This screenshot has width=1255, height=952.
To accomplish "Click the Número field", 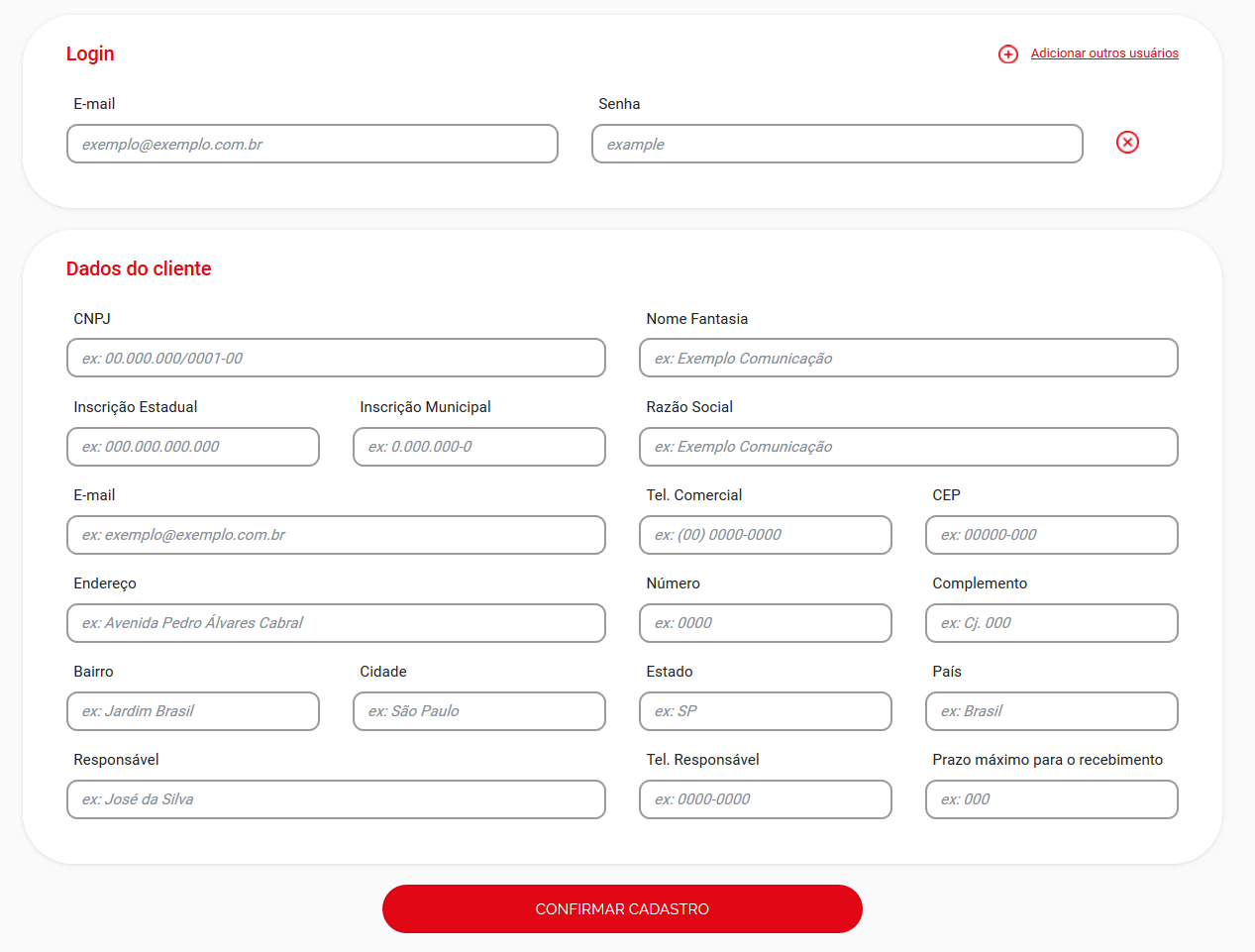I will point(766,623).
